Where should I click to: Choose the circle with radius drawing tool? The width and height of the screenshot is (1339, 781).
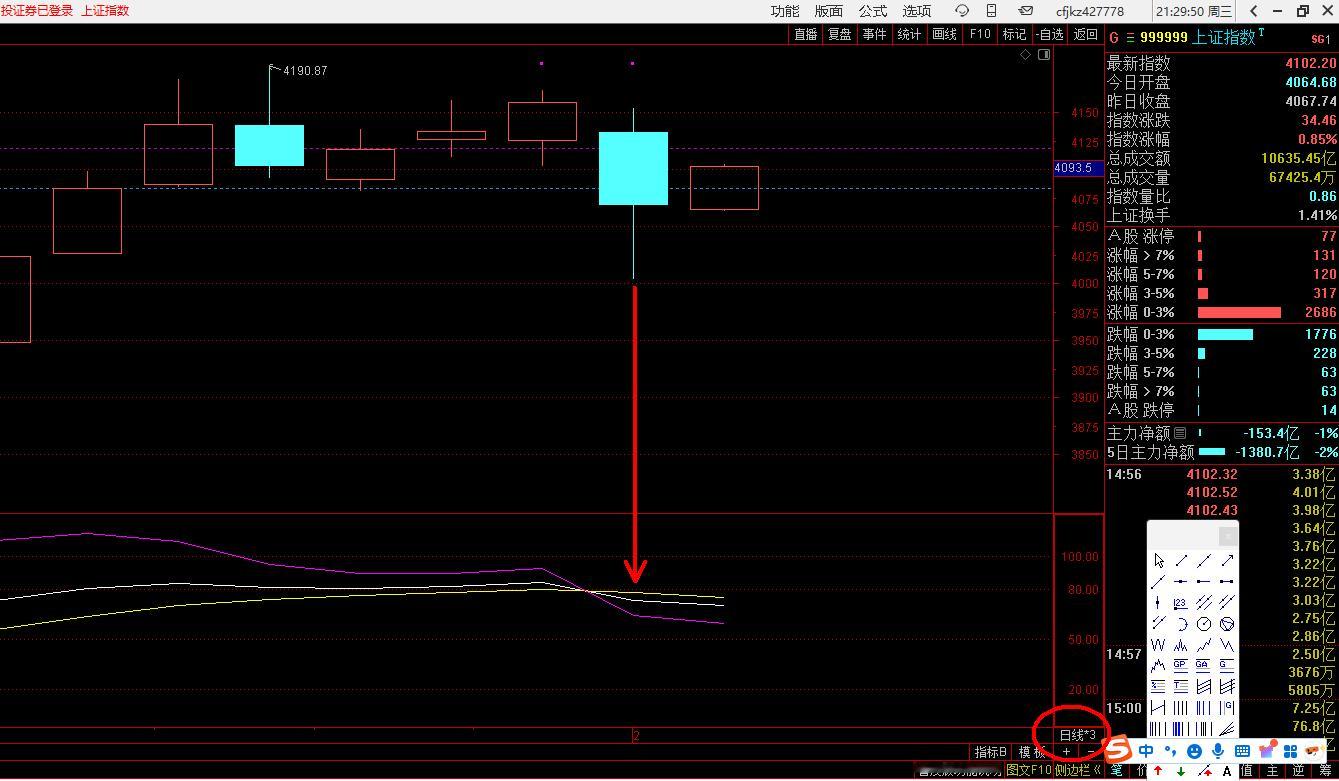1204,624
